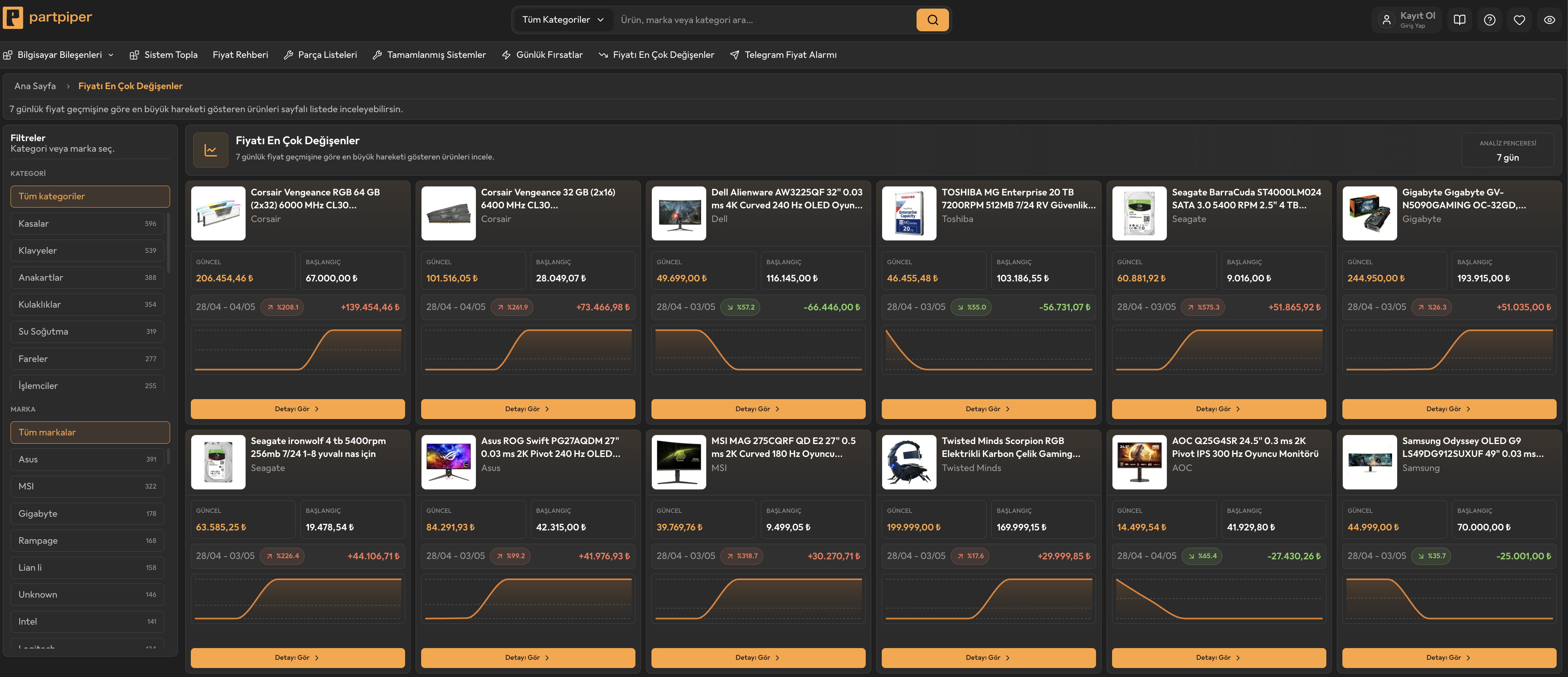Filter by Klavyeler category

(x=87, y=251)
